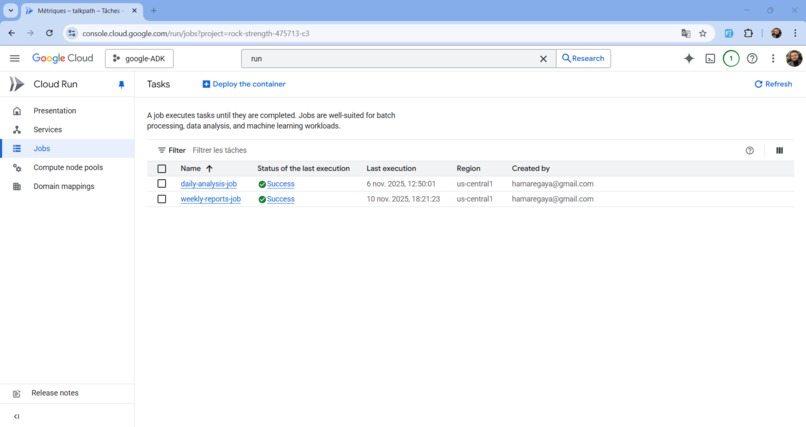Click the Filter icon label
The height and width of the screenshot is (427, 806).
[x=172, y=151]
